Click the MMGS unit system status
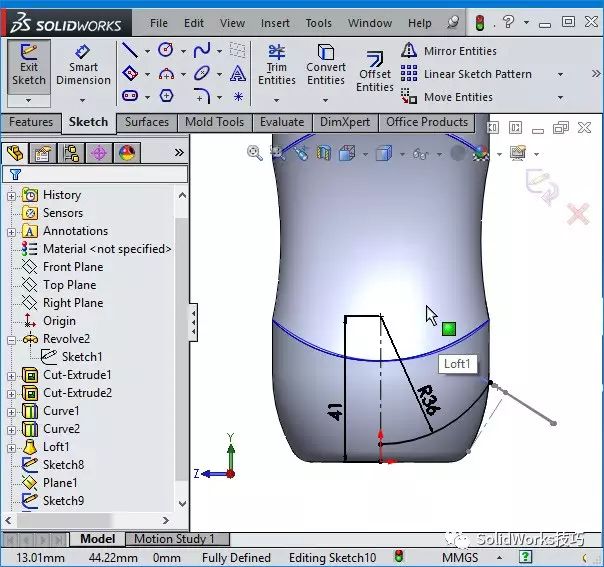604x567 pixels. (x=460, y=558)
